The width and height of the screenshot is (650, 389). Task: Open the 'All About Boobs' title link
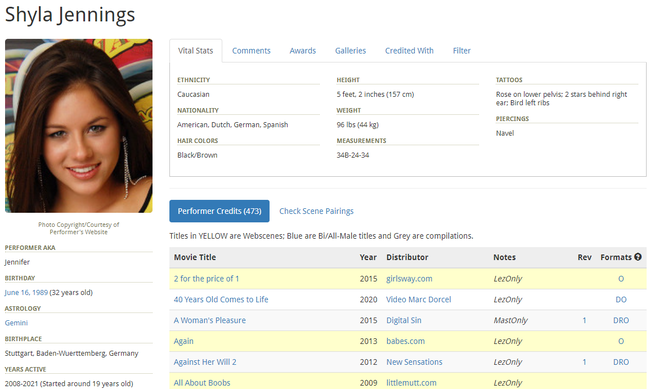[x=202, y=383]
